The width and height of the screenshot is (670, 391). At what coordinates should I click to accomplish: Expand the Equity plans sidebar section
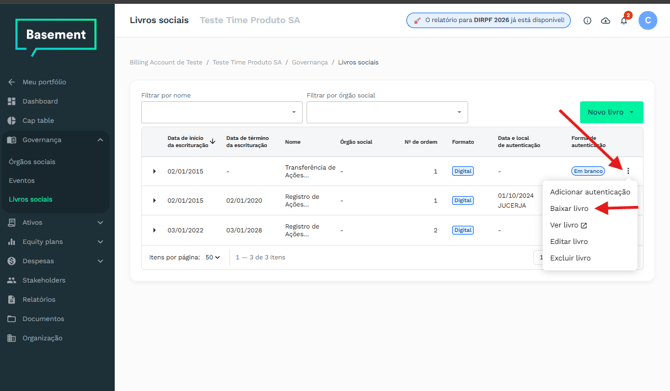tap(100, 242)
